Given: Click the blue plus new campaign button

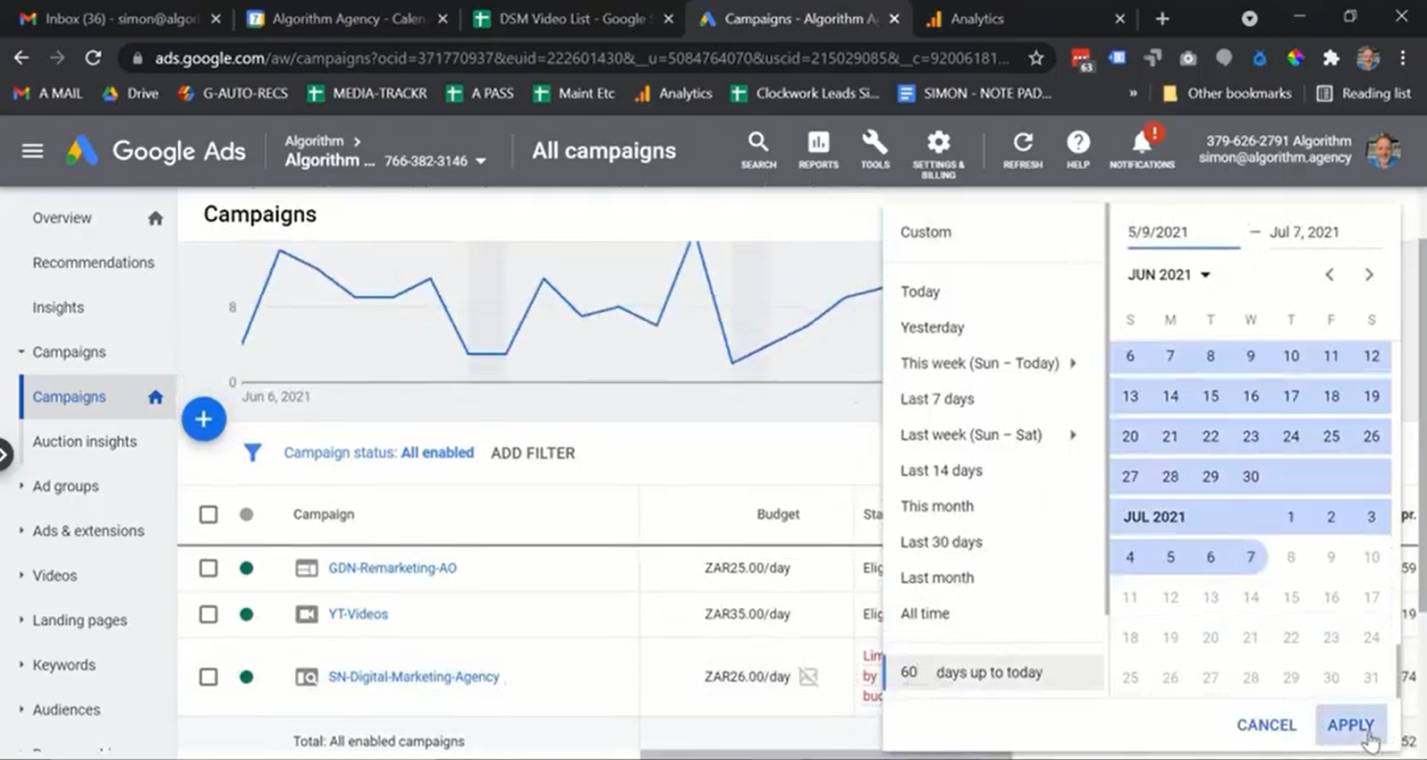Looking at the screenshot, I should [203, 419].
